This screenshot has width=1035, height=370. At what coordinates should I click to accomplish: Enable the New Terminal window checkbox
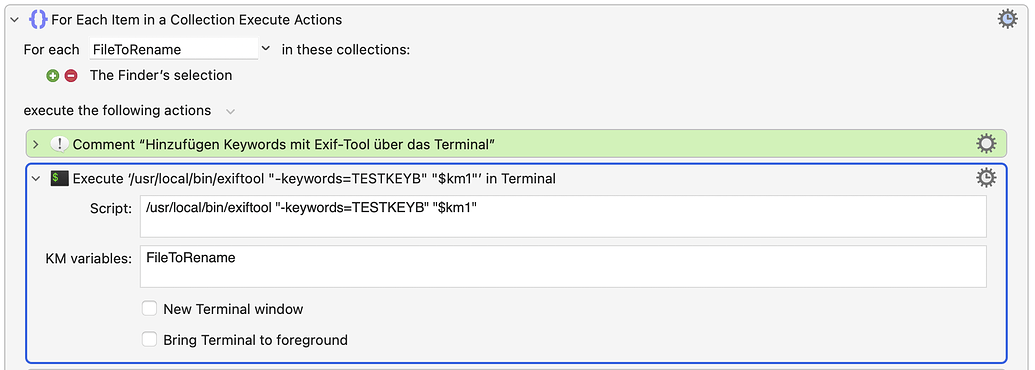coord(150,308)
